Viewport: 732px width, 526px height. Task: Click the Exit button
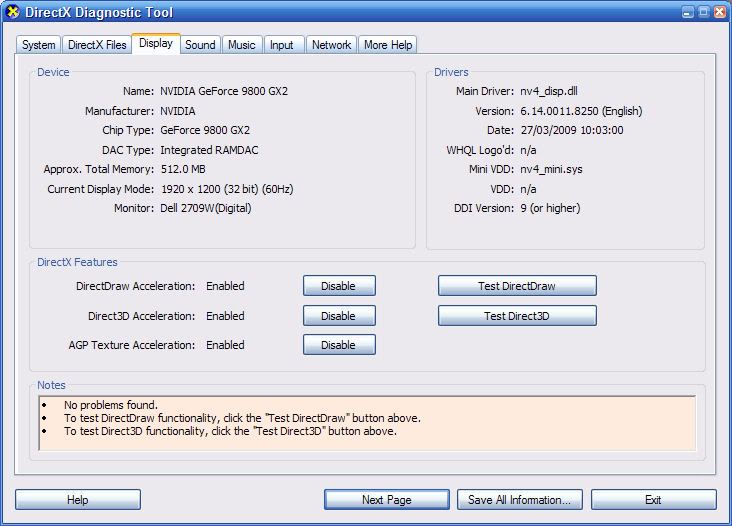point(653,500)
